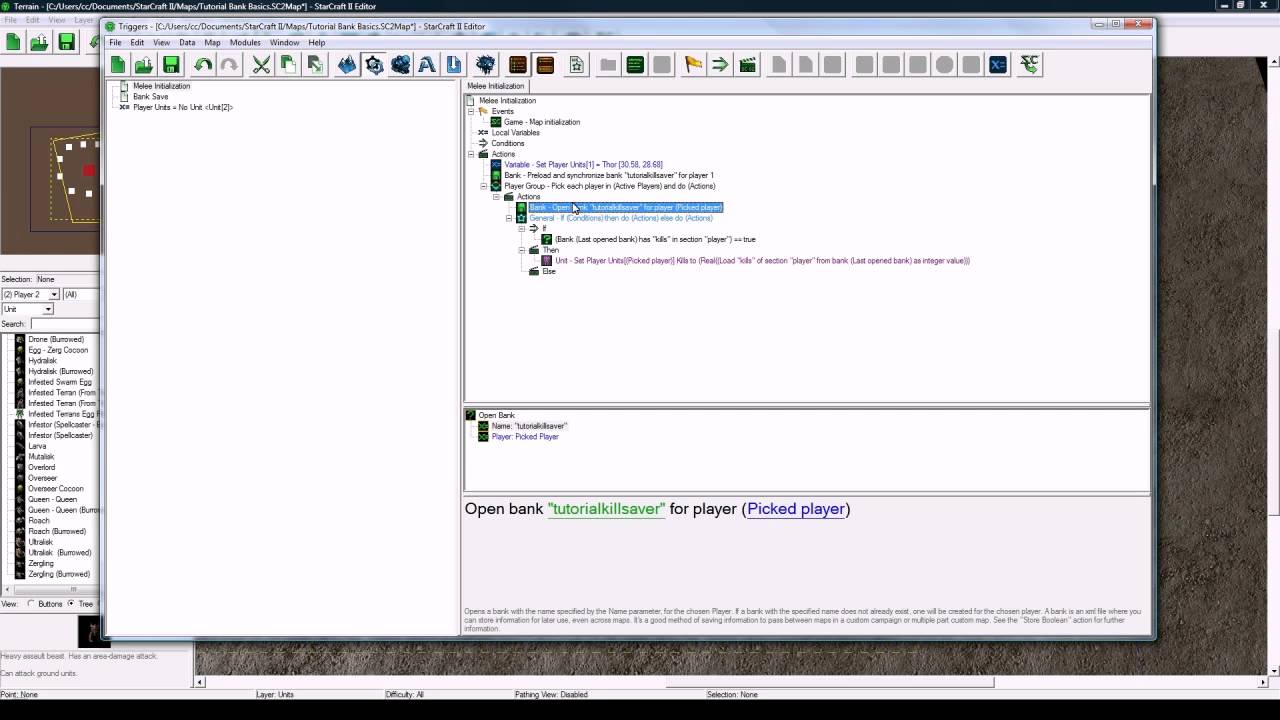Collapse the If conditions node
Image resolution: width=1280 pixels, height=720 pixels.
point(521,229)
